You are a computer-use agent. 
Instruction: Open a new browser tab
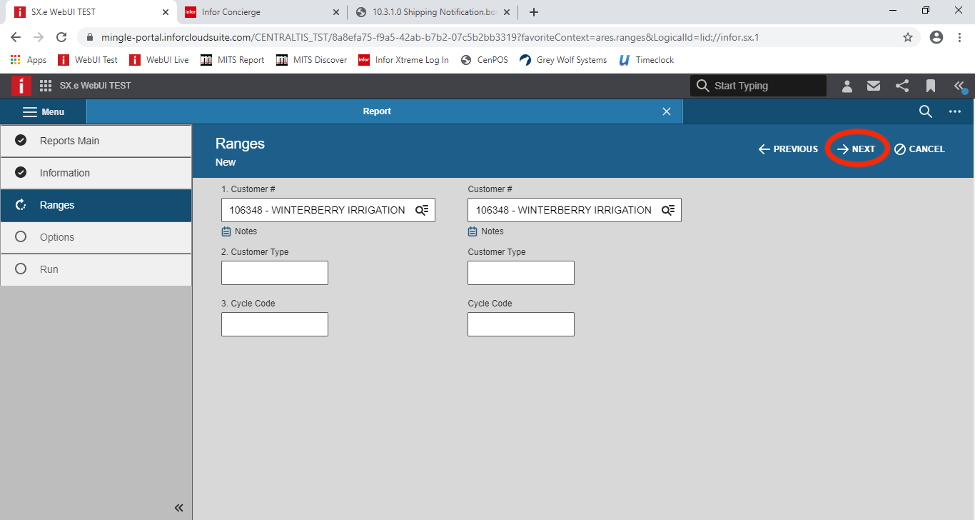pyautogui.click(x=533, y=12)
